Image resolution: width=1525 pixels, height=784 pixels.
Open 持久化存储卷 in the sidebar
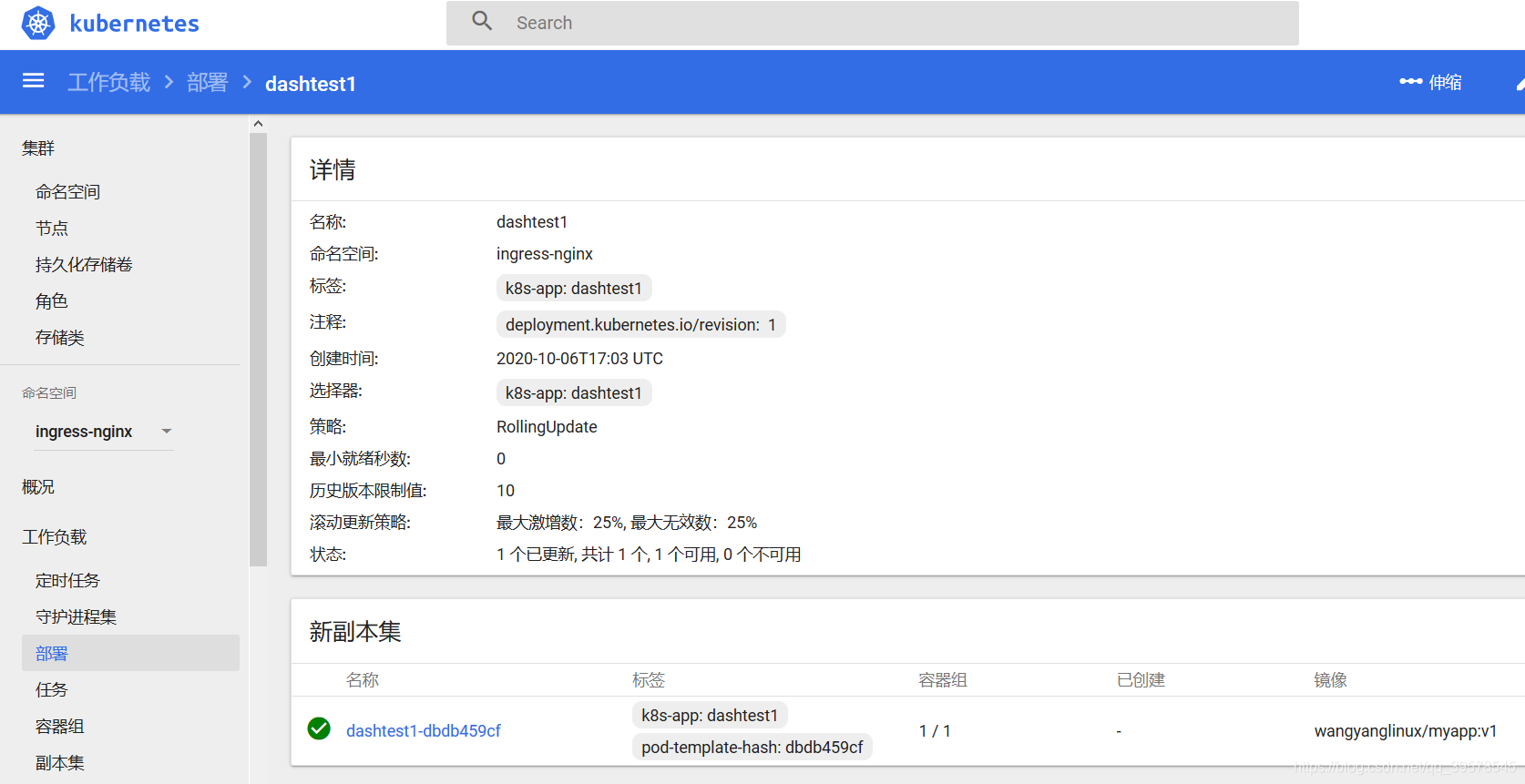click(x=84, y=264)
